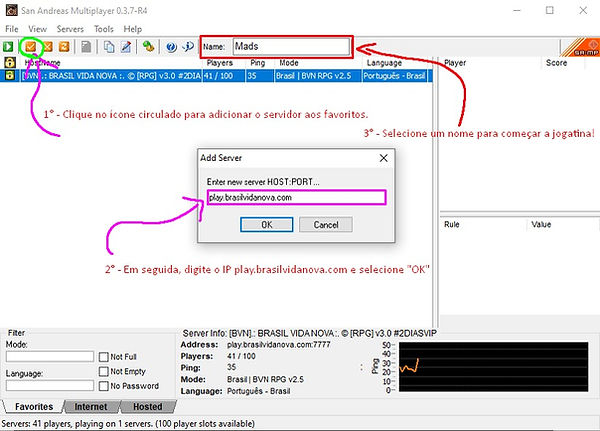The image size is (600, 431).
Task: Click the status bar servers summary text
Action: tap(128, 424)
